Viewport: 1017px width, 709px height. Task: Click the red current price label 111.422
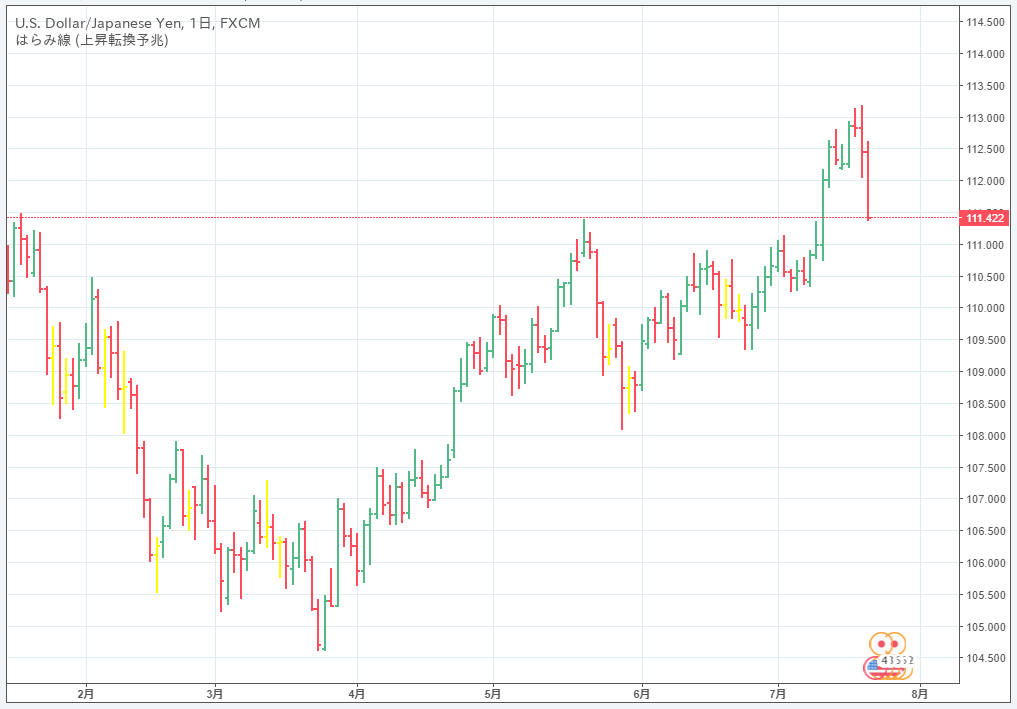point(984,218)
